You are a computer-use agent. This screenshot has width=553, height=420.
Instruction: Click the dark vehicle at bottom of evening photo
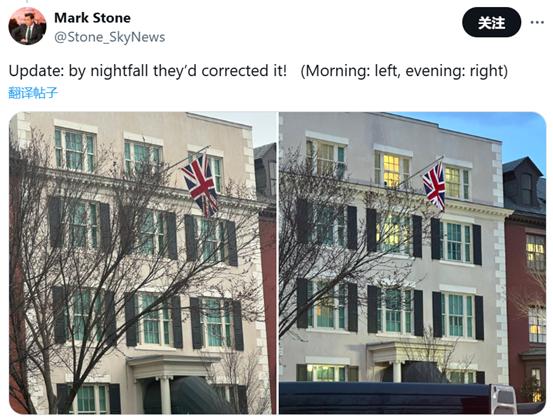(385, 398)
